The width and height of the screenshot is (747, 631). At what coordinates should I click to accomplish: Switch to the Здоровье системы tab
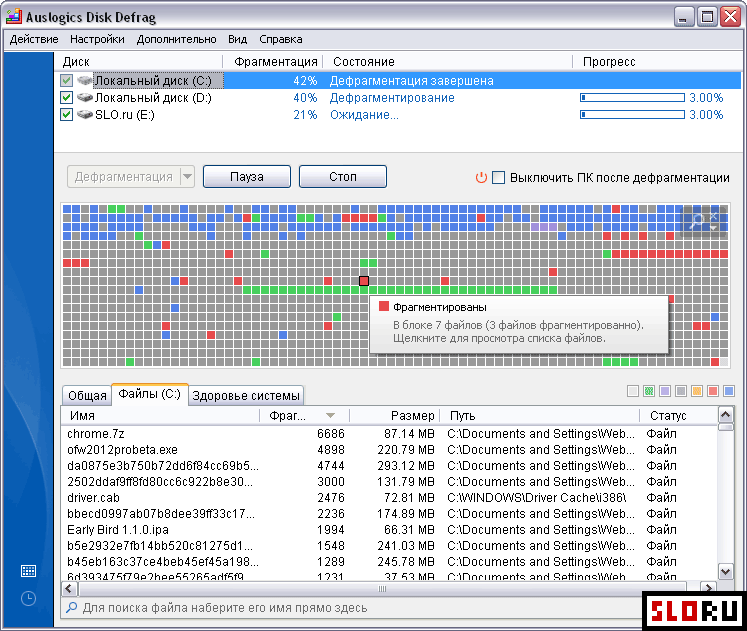pyautogui.click(x=246, y=395)
